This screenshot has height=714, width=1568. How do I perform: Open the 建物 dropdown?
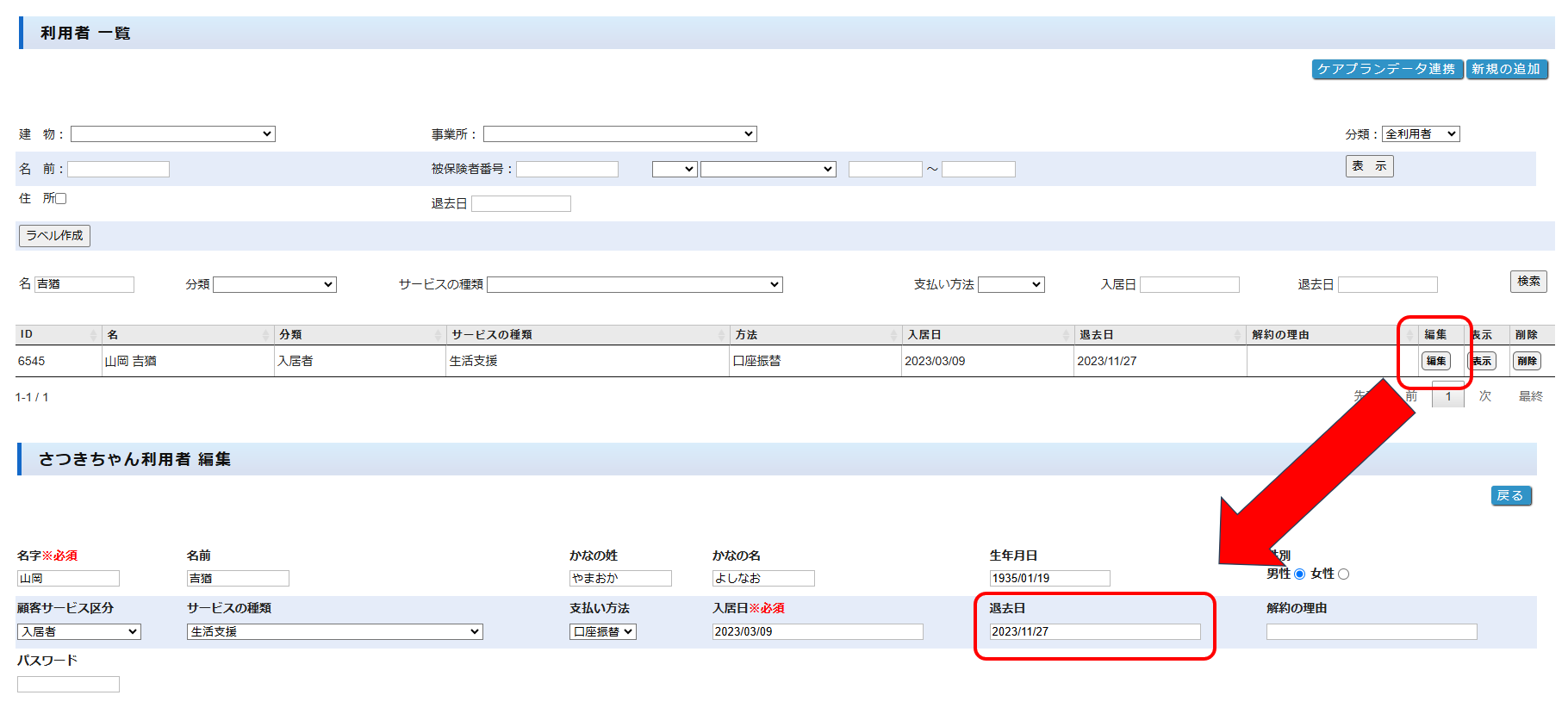coord(172,133)
